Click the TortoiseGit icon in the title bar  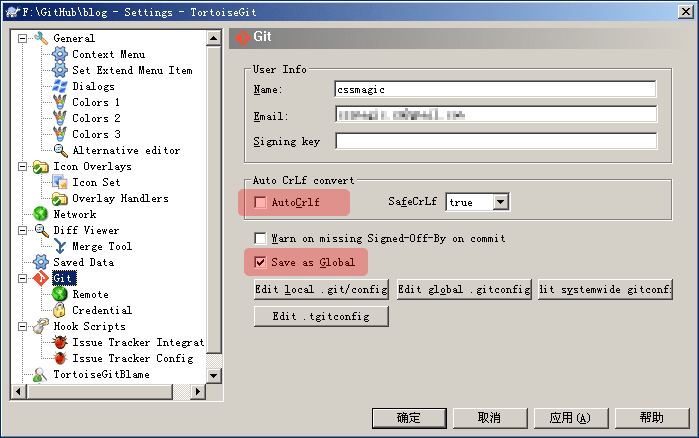[x=12, y=12]
